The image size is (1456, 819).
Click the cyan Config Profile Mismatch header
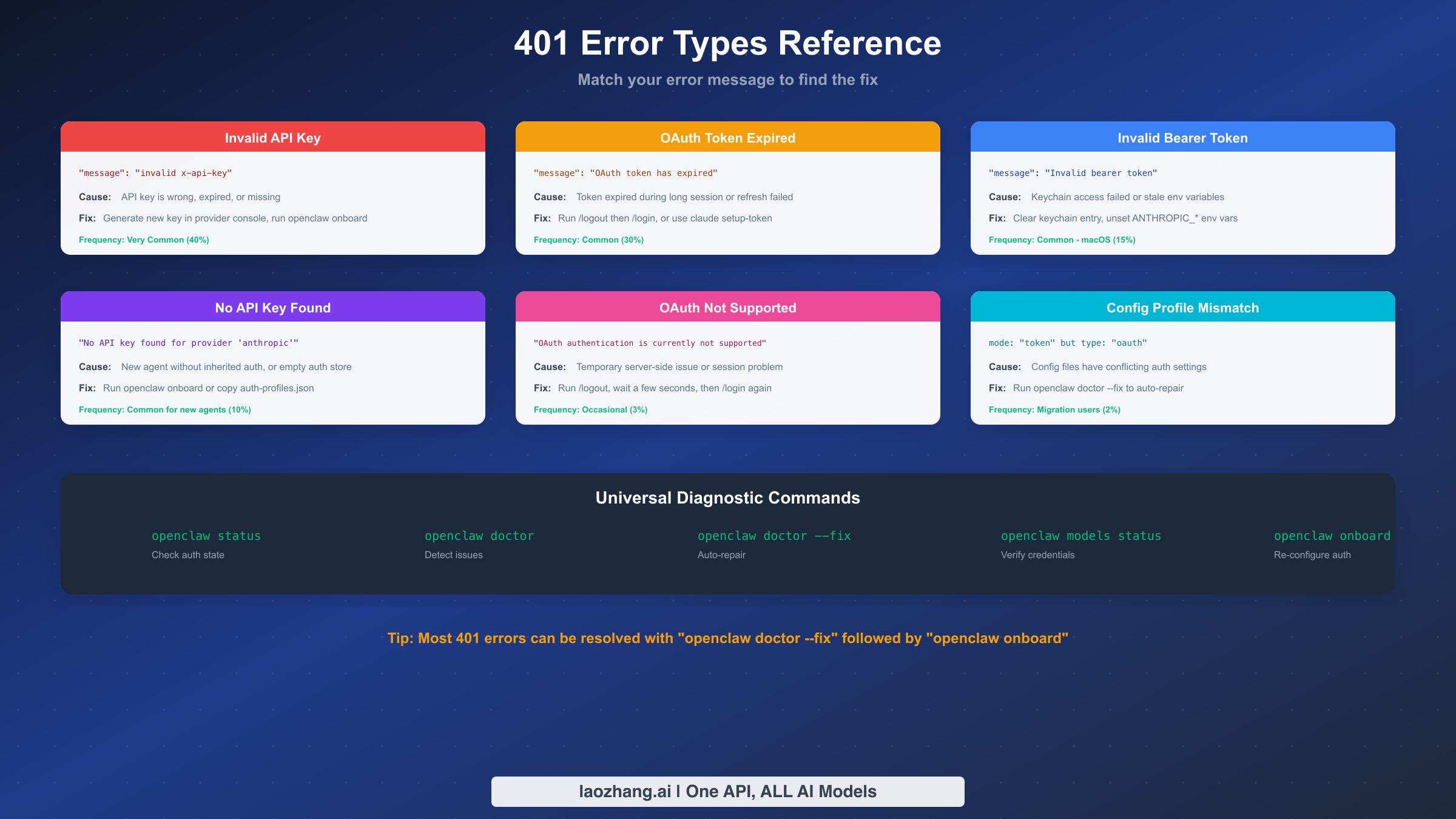coord(1182,308)
